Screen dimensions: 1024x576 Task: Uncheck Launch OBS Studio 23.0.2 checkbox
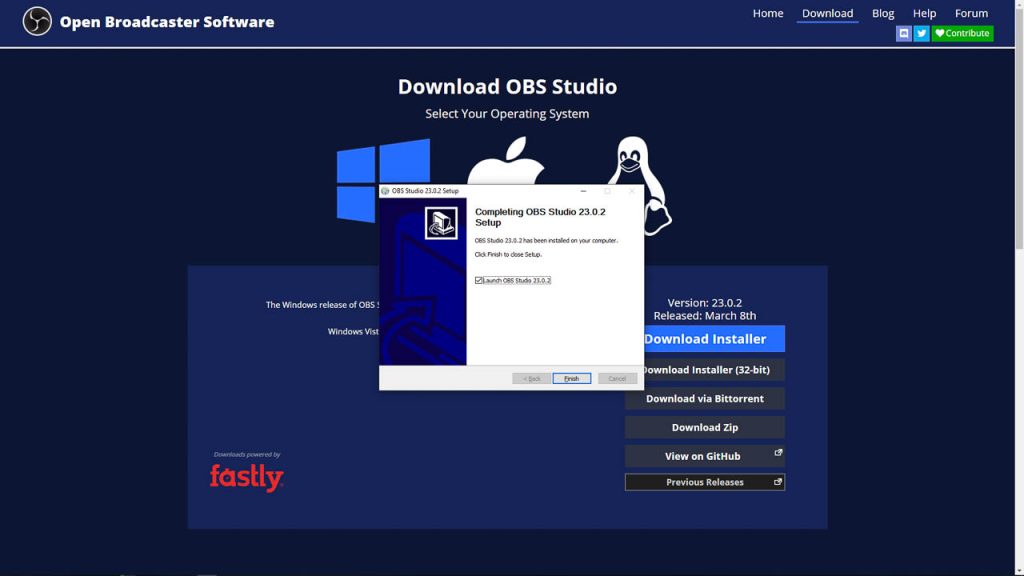coord(479,280)
